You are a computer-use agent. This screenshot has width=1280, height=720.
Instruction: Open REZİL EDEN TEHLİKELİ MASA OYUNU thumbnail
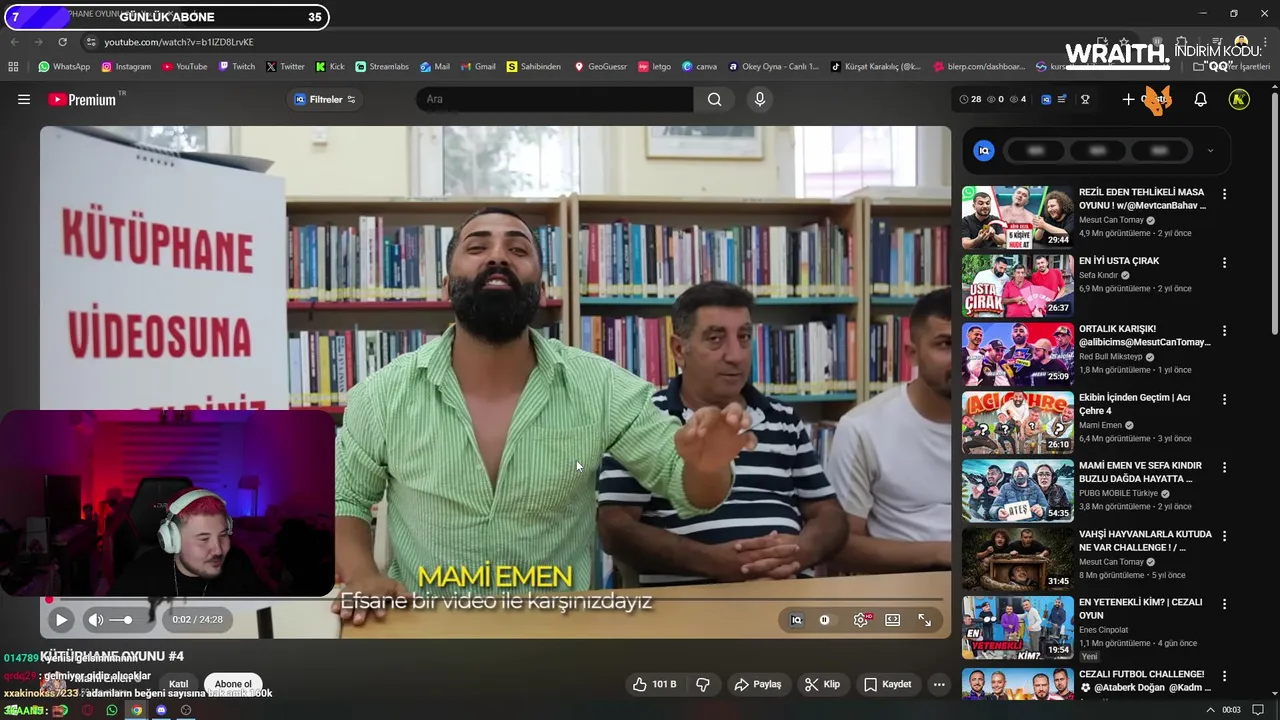pyautogui.click(x=1017, y=217)
